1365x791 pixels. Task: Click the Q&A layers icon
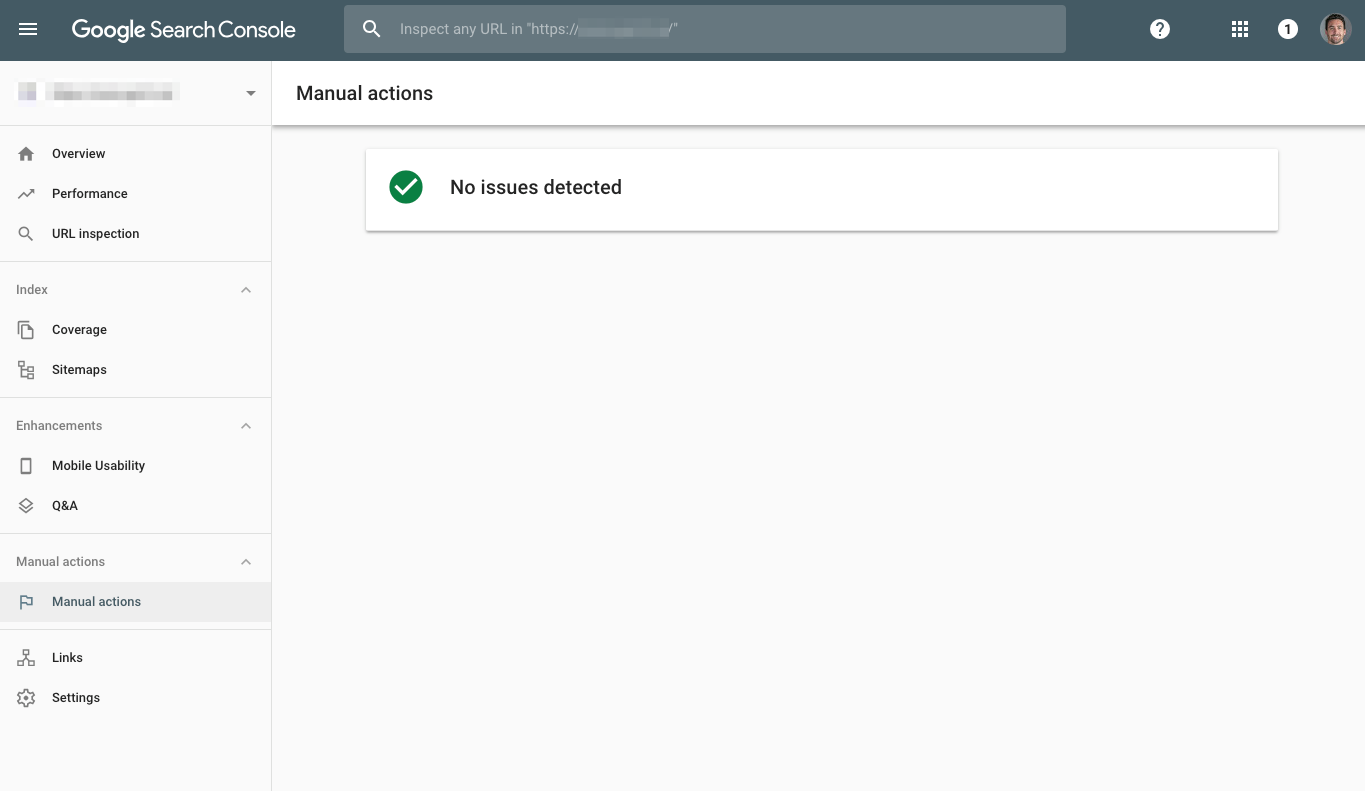[26, 506]
